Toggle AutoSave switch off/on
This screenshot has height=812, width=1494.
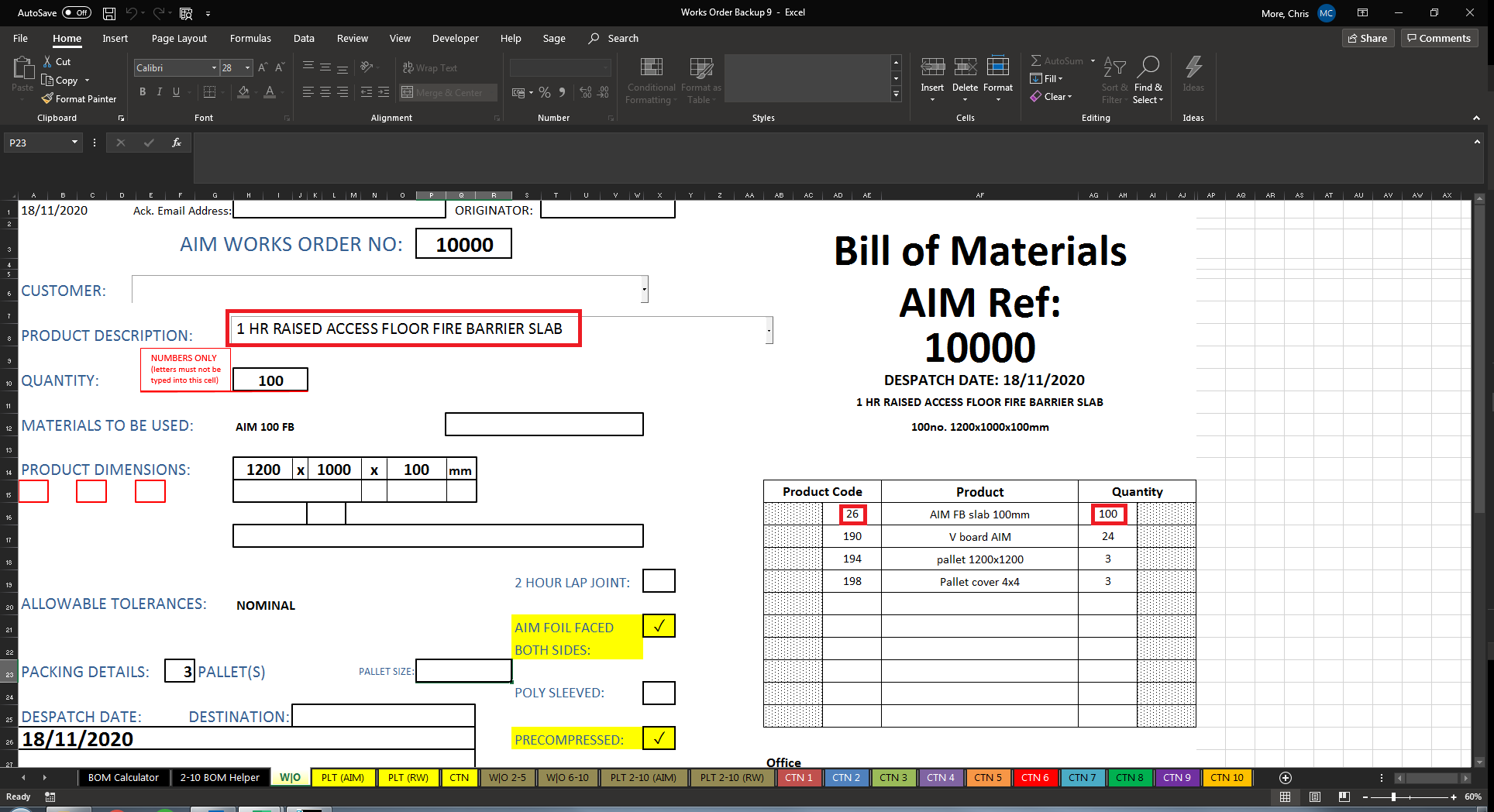click(77, 12)
